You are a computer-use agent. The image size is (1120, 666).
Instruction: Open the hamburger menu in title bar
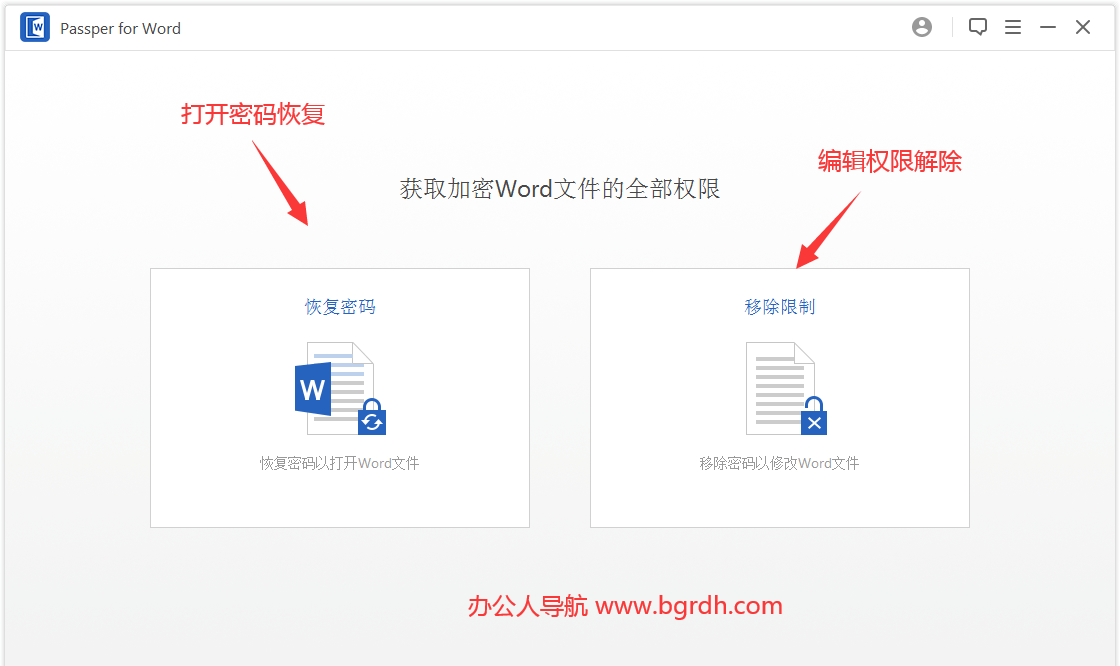point(1013,27)
